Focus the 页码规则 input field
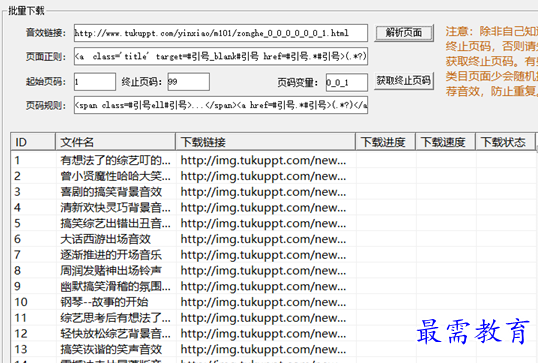The height and width of the screenshot is (363, 538). point(221,105)
